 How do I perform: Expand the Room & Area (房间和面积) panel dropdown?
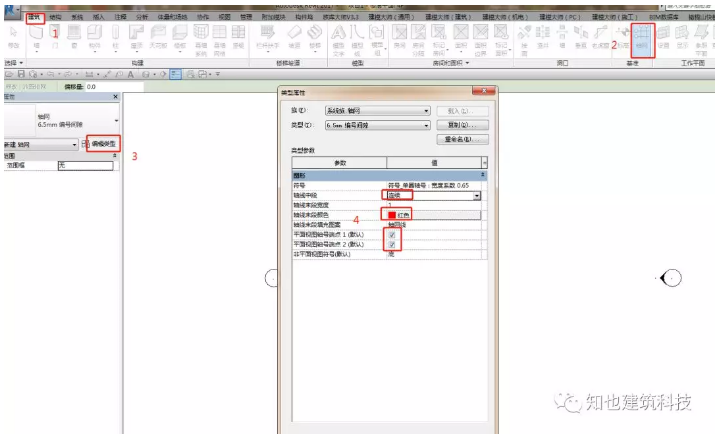coord(451,63)
